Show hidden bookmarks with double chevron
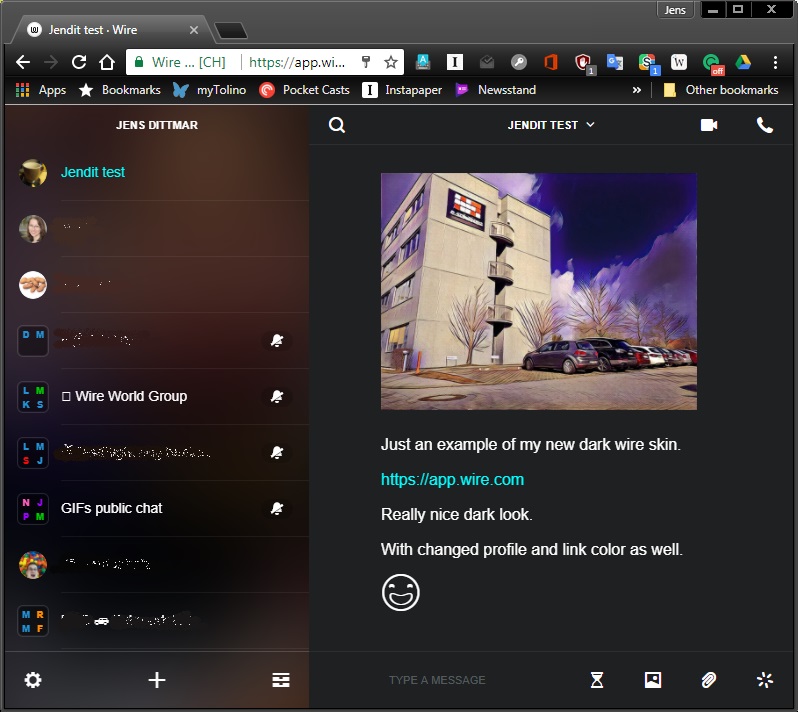798x712 pixels. pos(637,90)
